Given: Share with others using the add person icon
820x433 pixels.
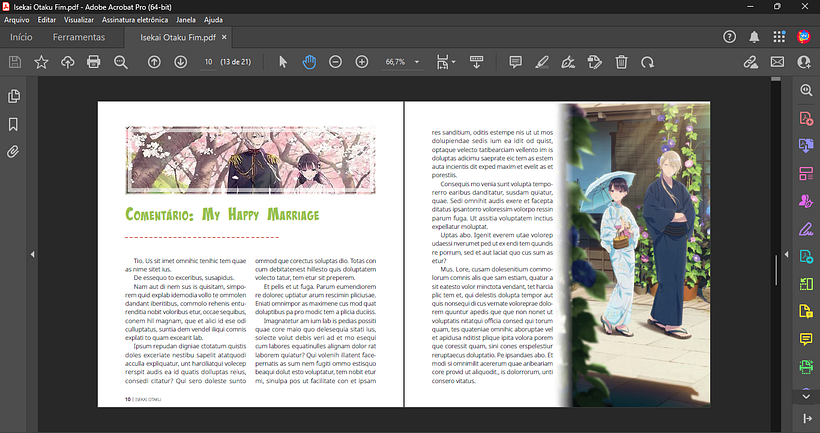Looking at the screenshot, I should 804,62.
